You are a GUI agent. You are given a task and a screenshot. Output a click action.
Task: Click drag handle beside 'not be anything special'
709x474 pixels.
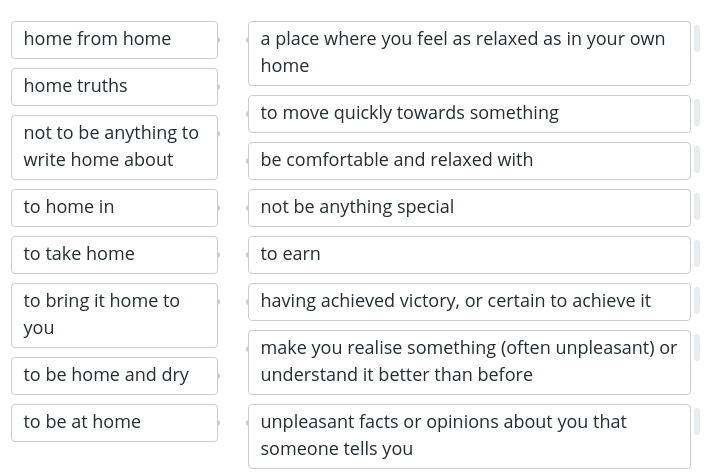click(x=697, y=208)
